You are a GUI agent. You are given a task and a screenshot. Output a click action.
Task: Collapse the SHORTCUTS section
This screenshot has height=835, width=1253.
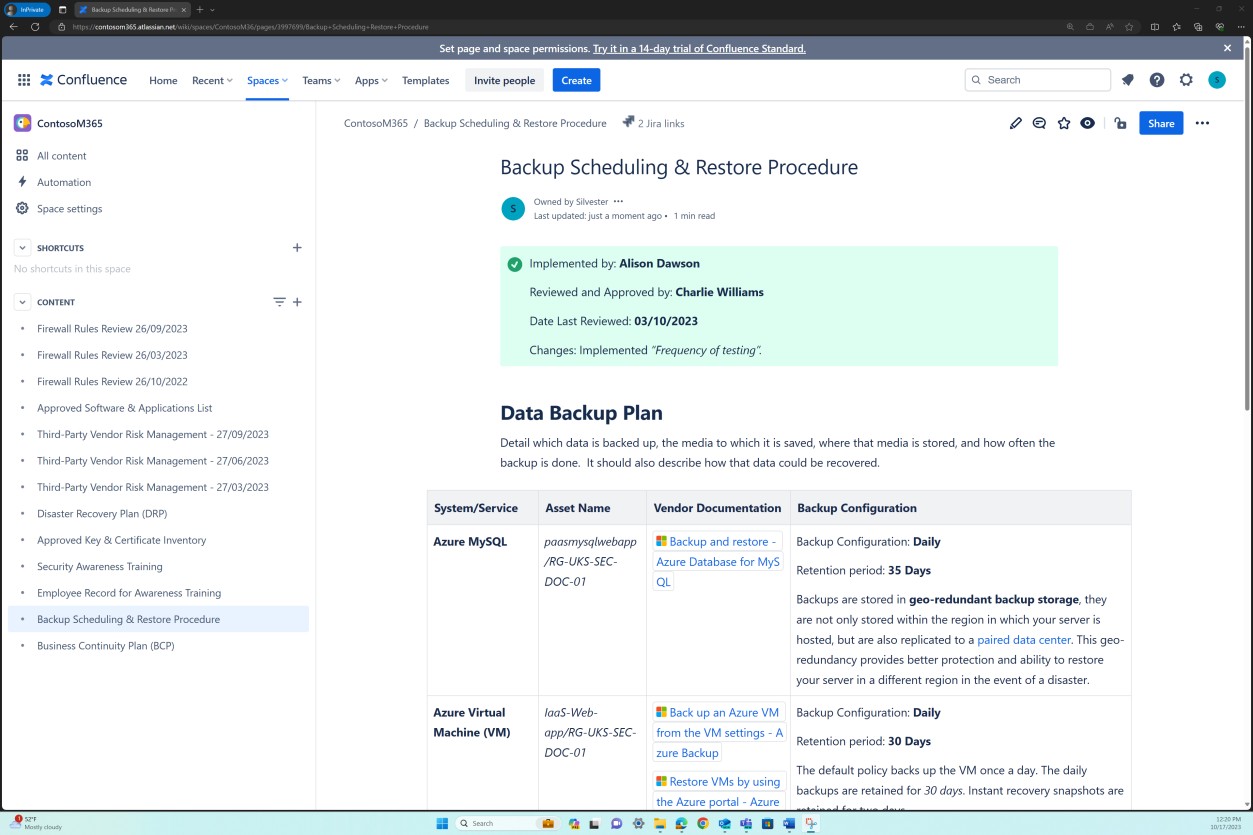pyautogui.click(x=22, y=247)
